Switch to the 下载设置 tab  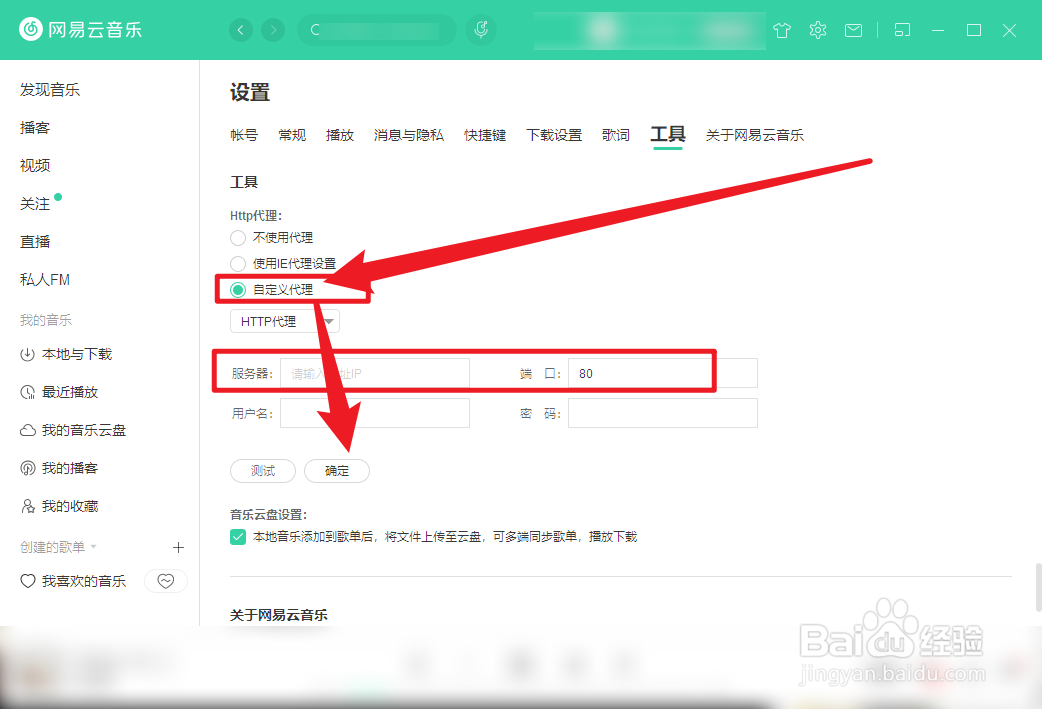(x=554, y=136)
